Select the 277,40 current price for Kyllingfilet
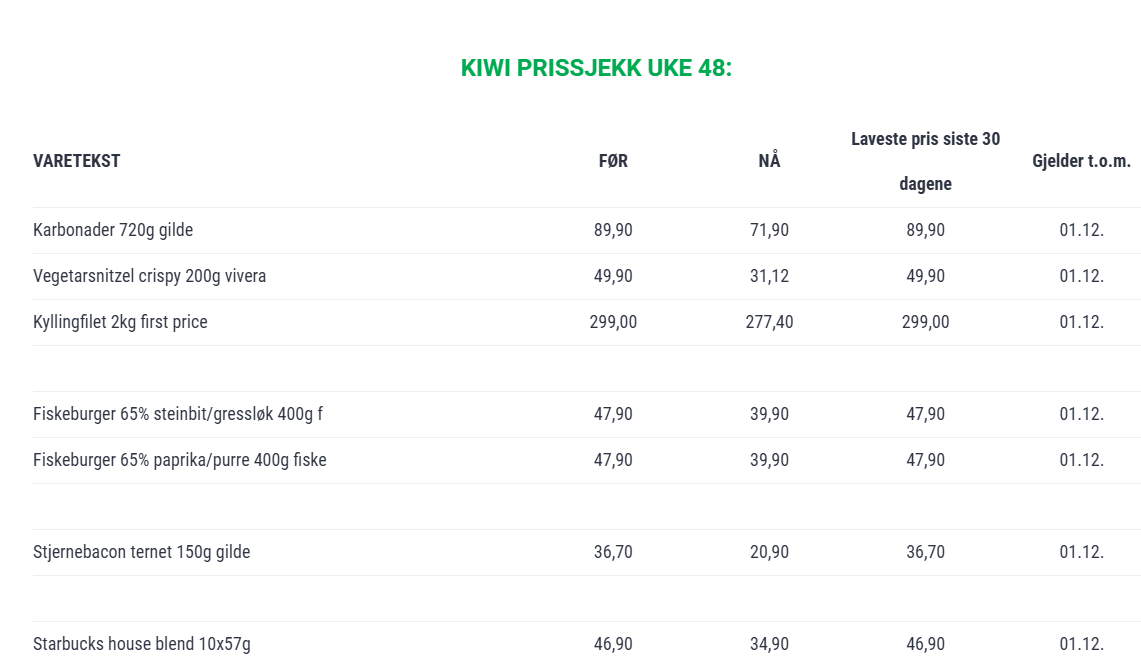1141x667 pixels. (769, 321)
